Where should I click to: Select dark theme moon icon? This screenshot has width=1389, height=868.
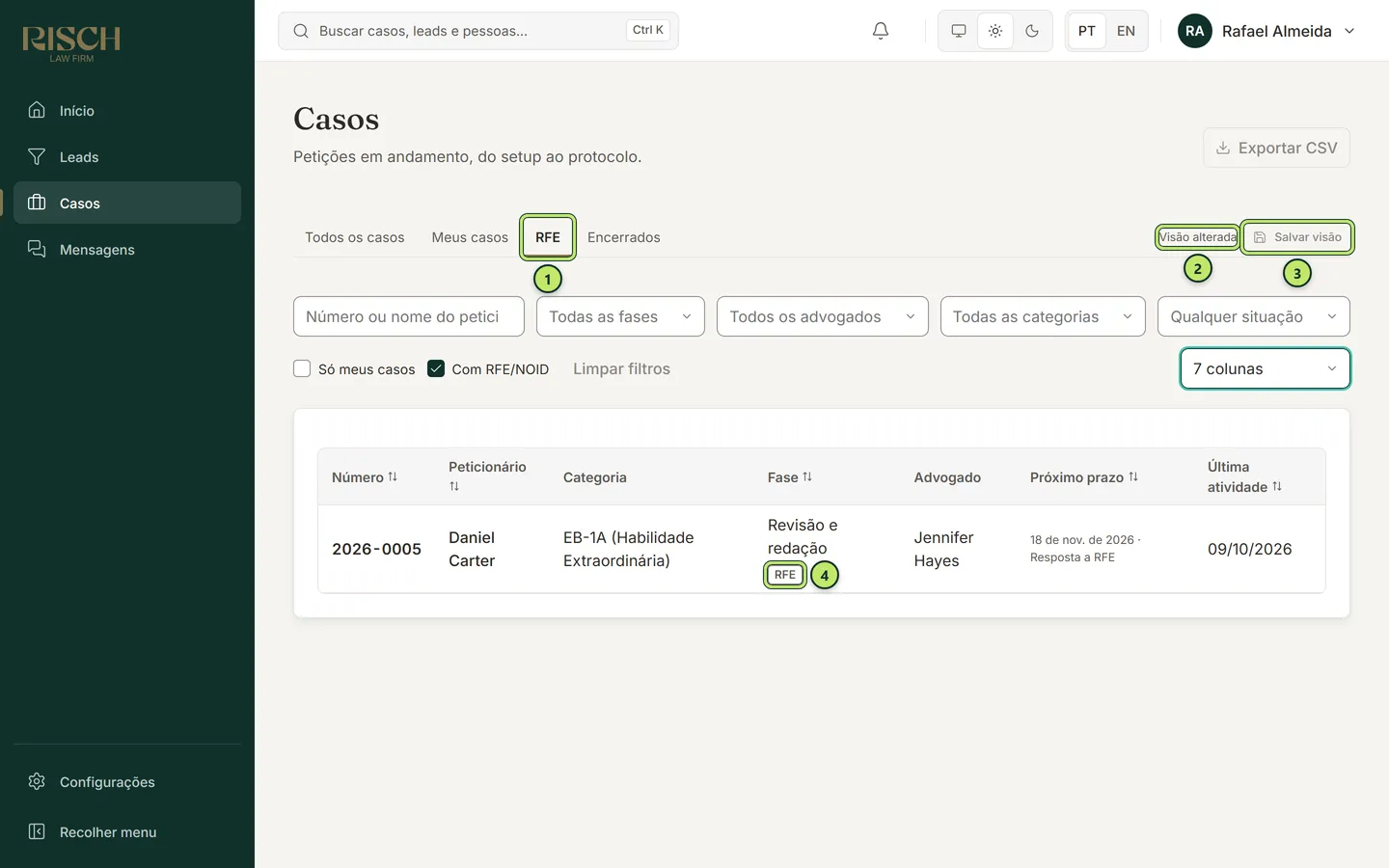pyautogui.click(x=1032, y=31)
